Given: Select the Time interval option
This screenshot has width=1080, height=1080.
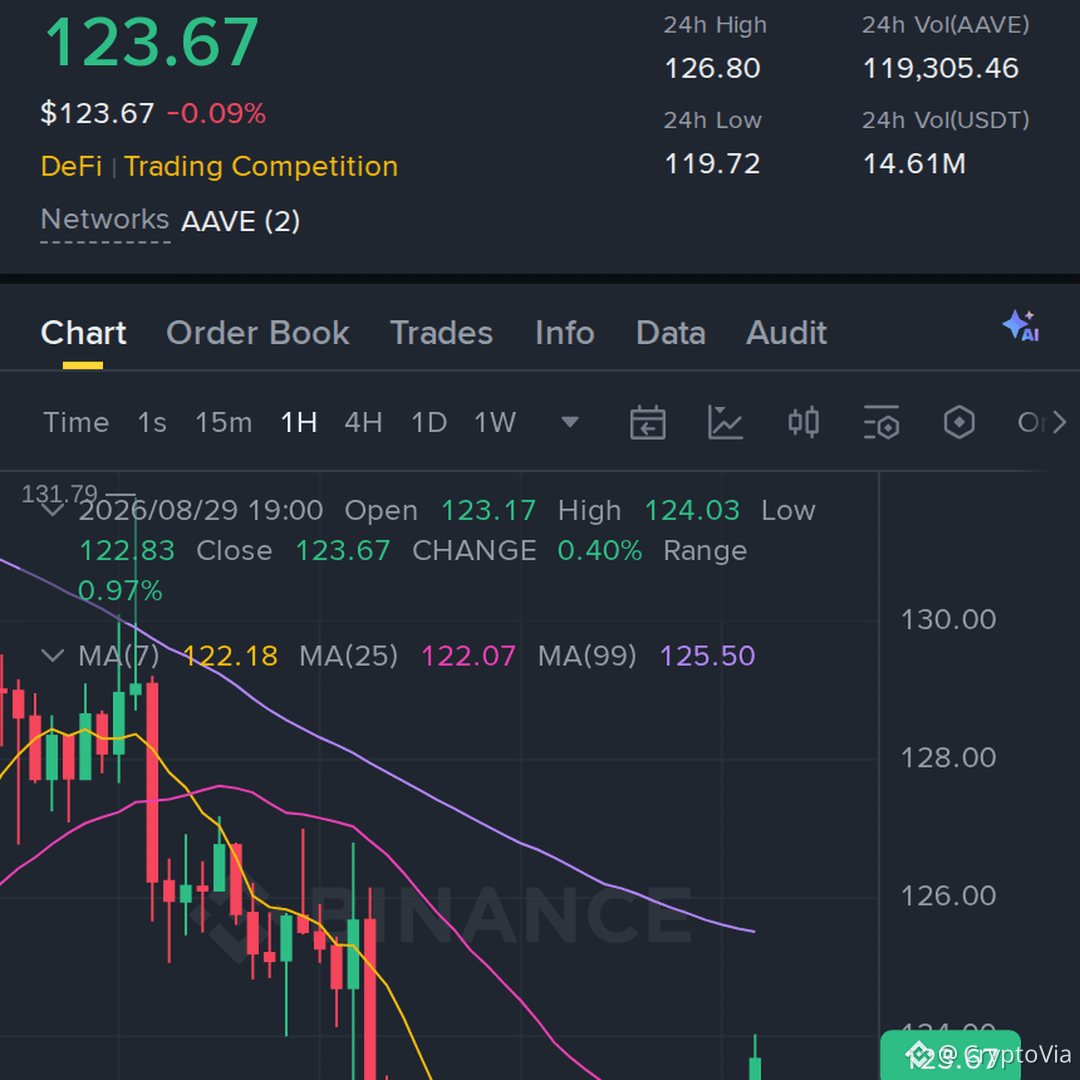Looking at the screenshot, I should 76,422.
